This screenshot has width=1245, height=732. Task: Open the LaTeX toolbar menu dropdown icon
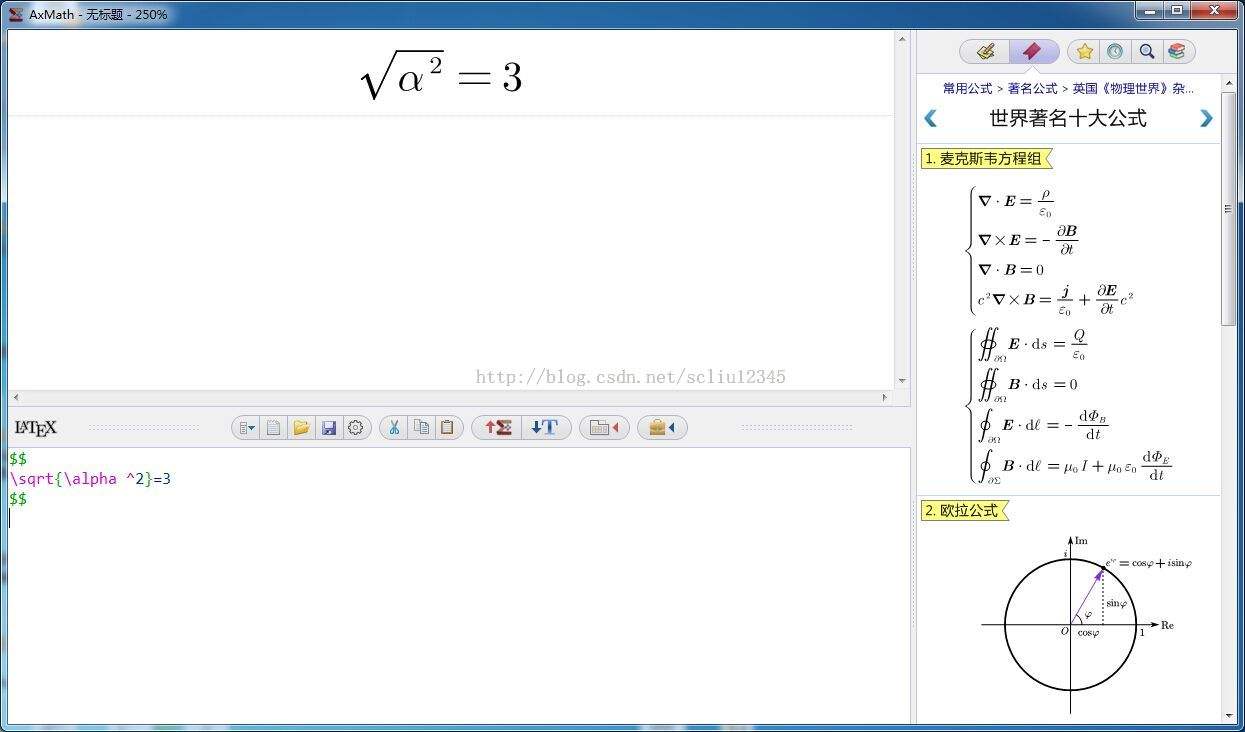247,428
